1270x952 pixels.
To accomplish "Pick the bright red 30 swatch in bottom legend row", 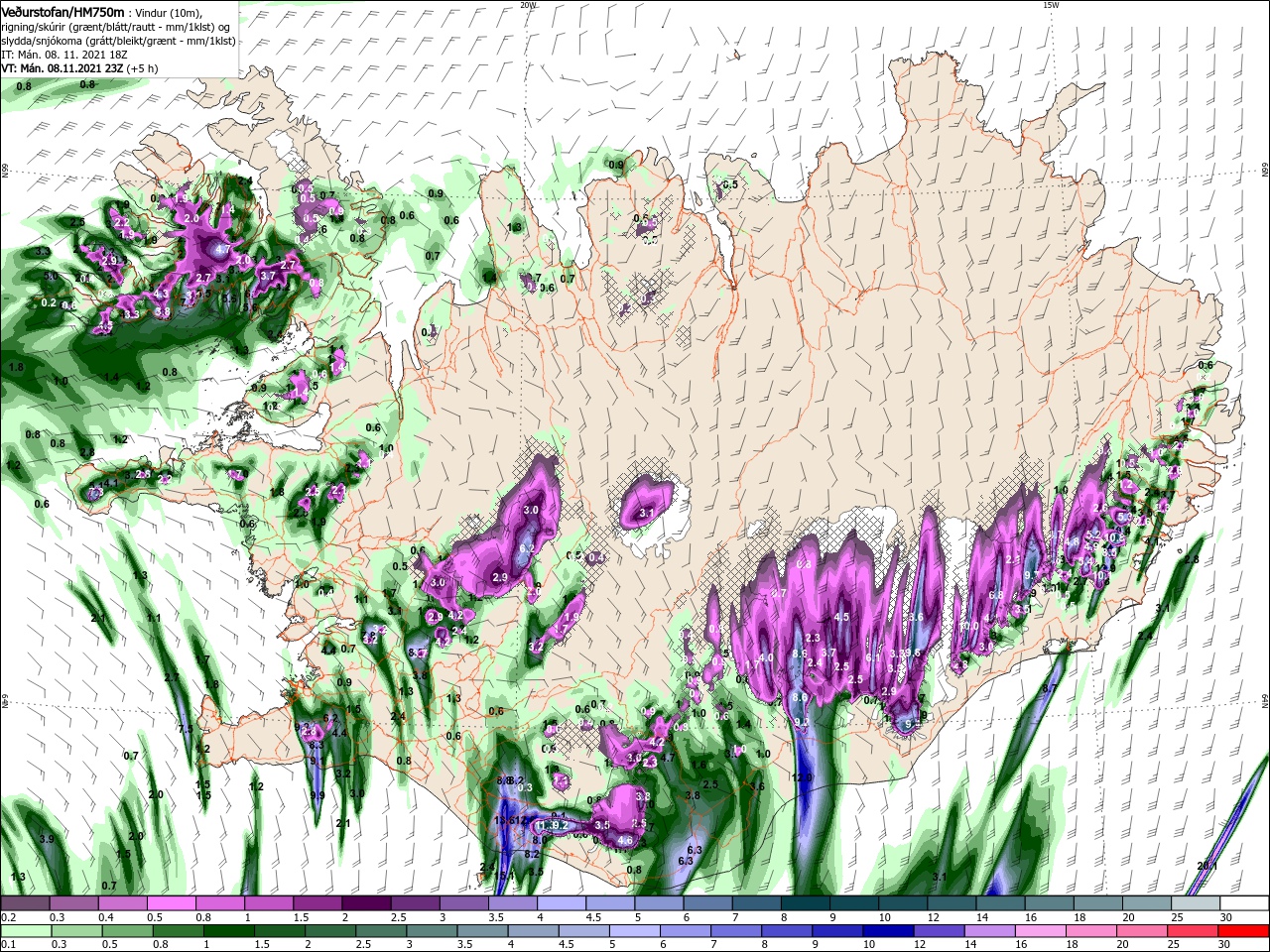I will pyautogui.click(x=1245, y=931).
